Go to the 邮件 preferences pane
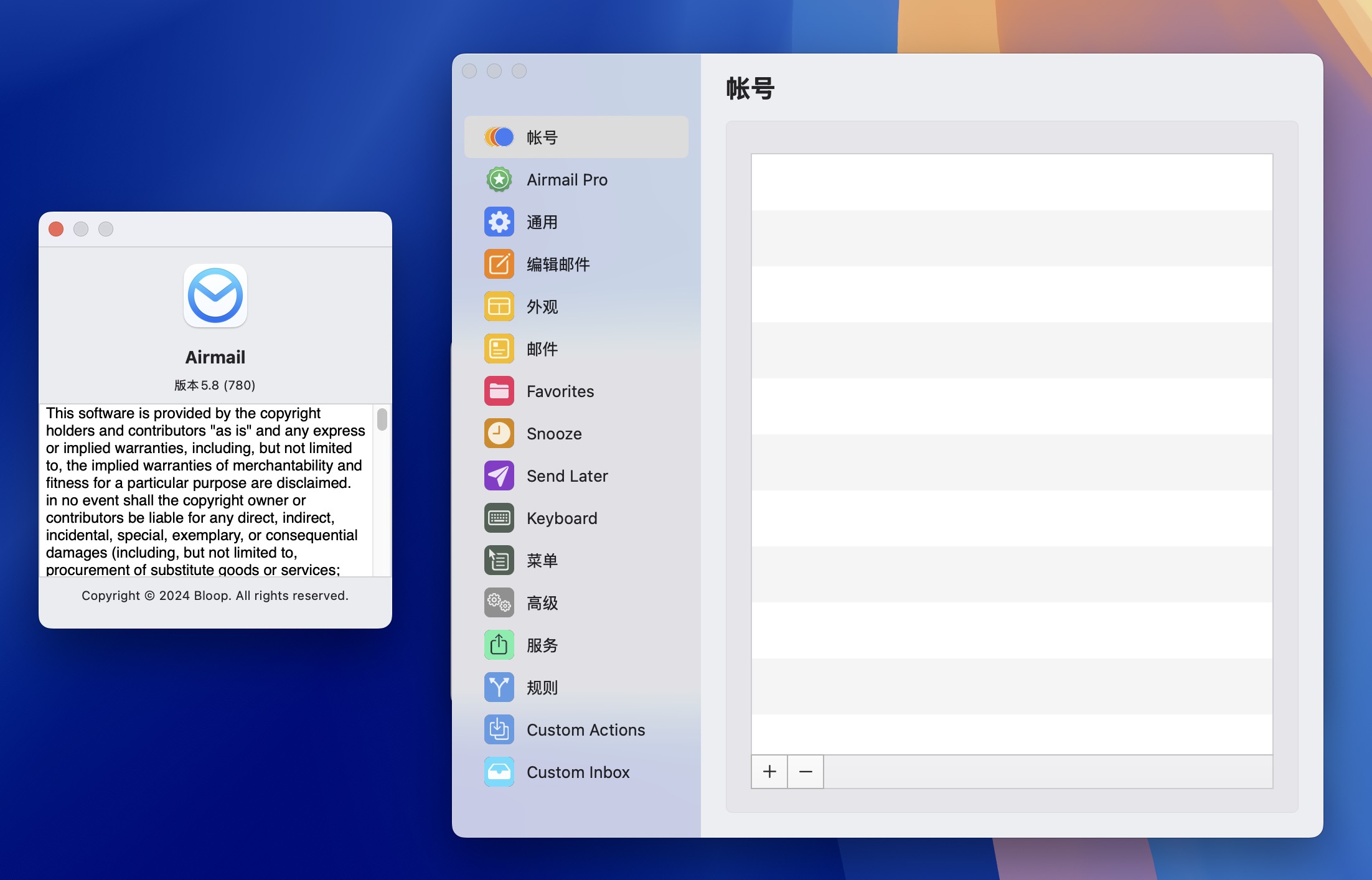This screenshot has width=1372, height=880. [576, 349]
